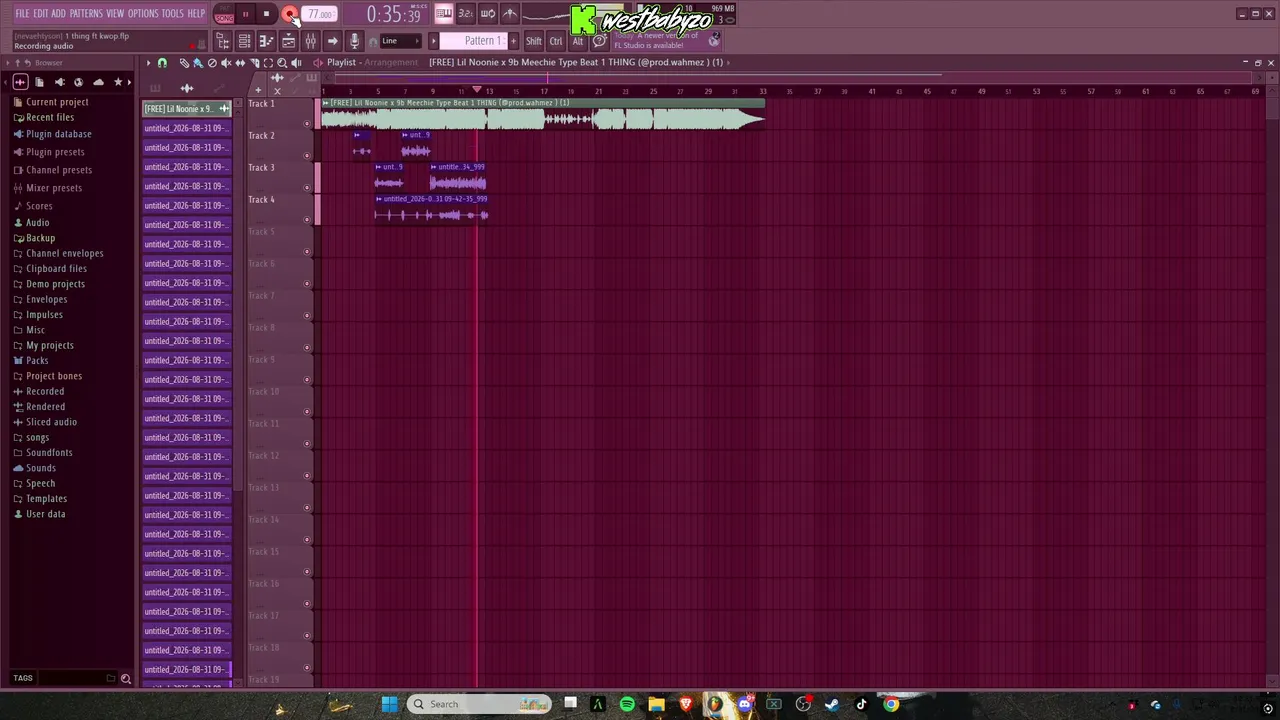Toggle Pattern/Song mode switch

point(224,14)
